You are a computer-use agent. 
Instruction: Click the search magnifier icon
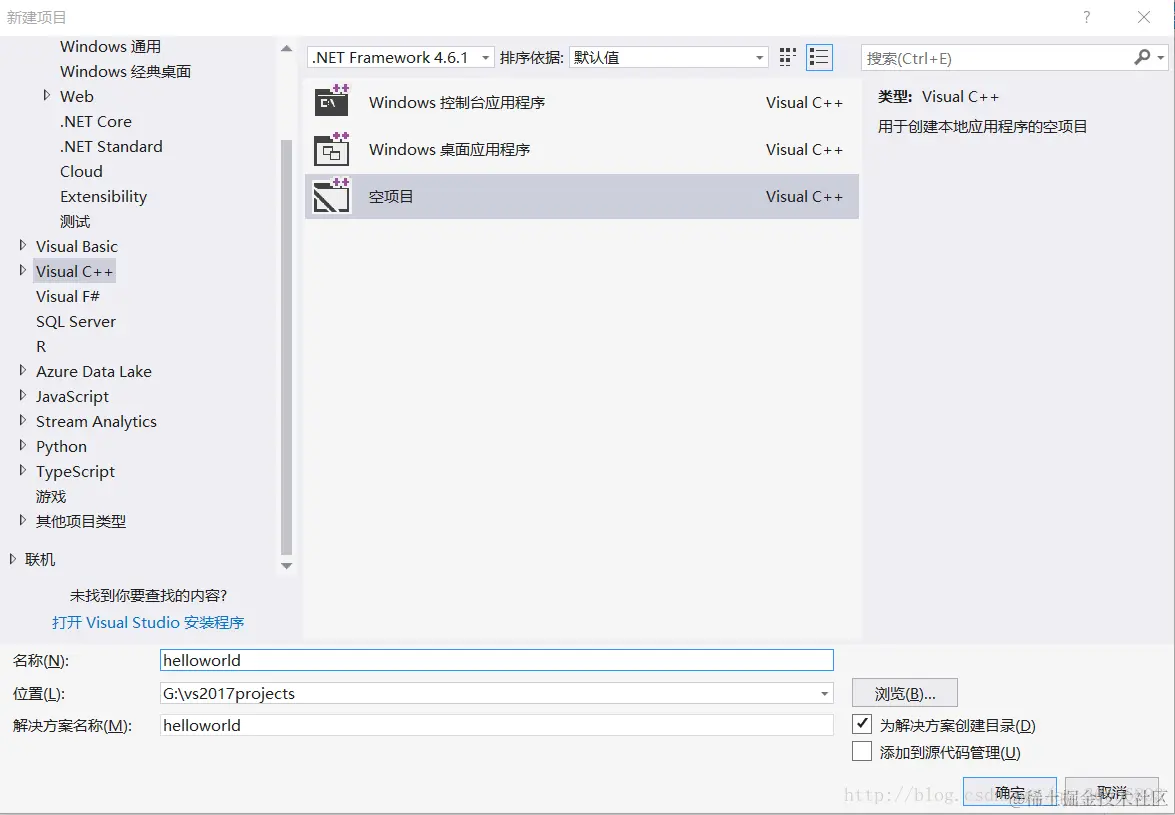[1142, 57]
